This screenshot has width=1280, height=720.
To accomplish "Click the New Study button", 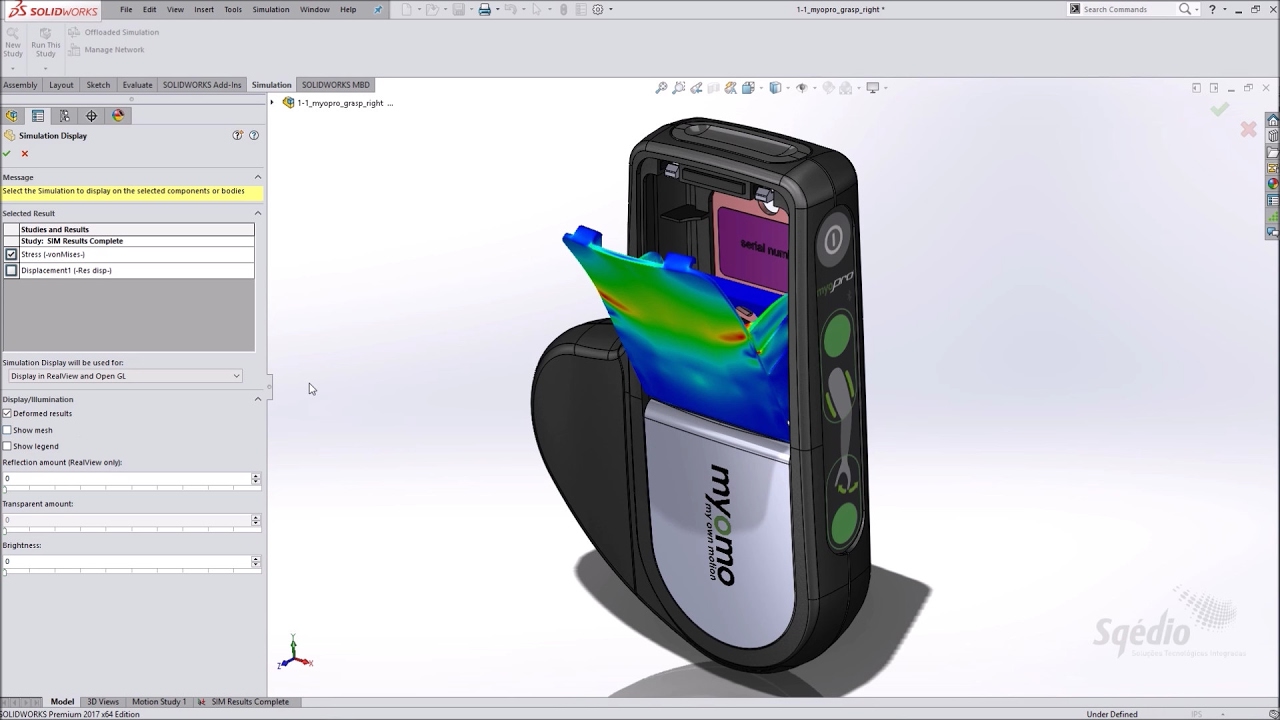I will click(13, 41).
